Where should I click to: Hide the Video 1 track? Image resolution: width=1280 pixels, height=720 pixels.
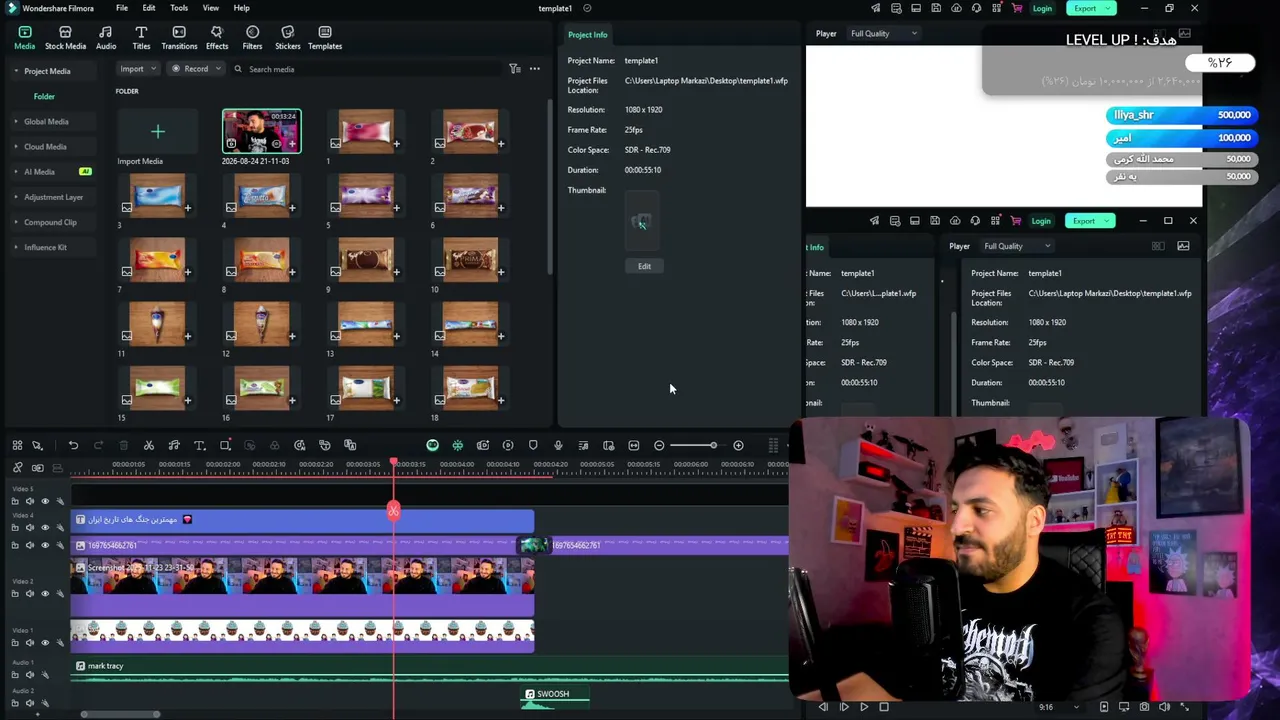click(45, 642)
